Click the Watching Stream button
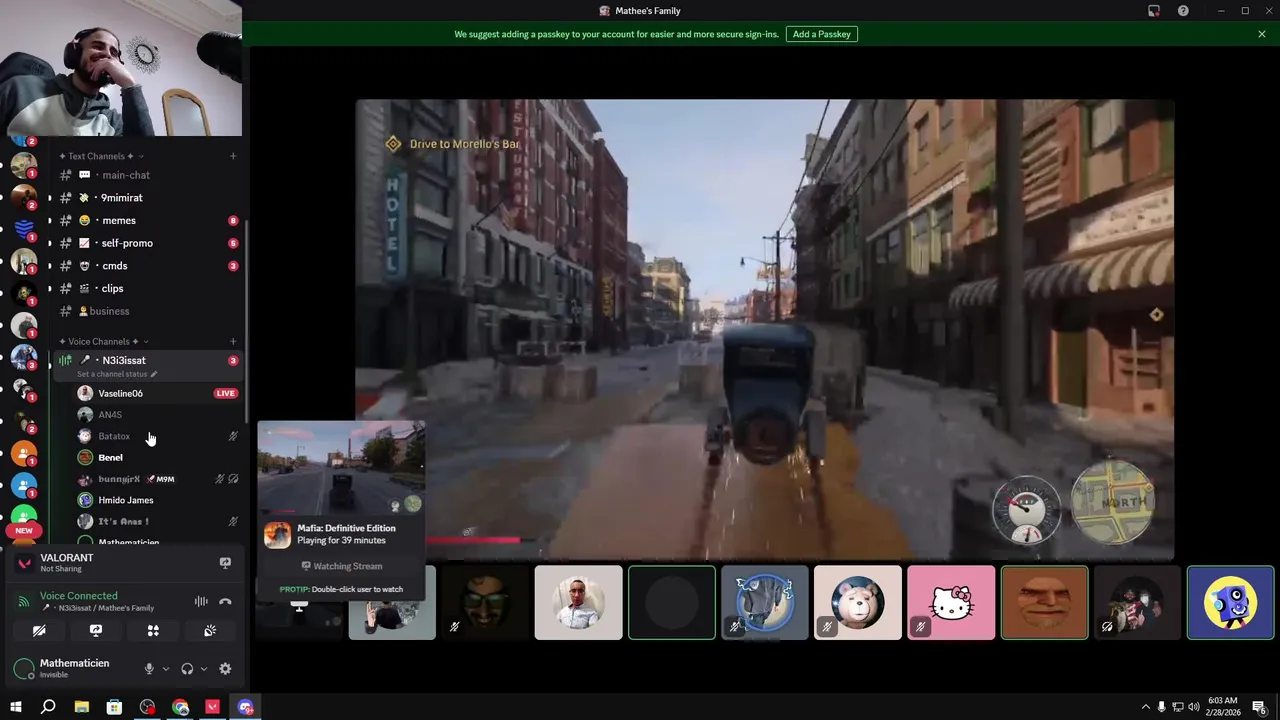 pos(341,566)
